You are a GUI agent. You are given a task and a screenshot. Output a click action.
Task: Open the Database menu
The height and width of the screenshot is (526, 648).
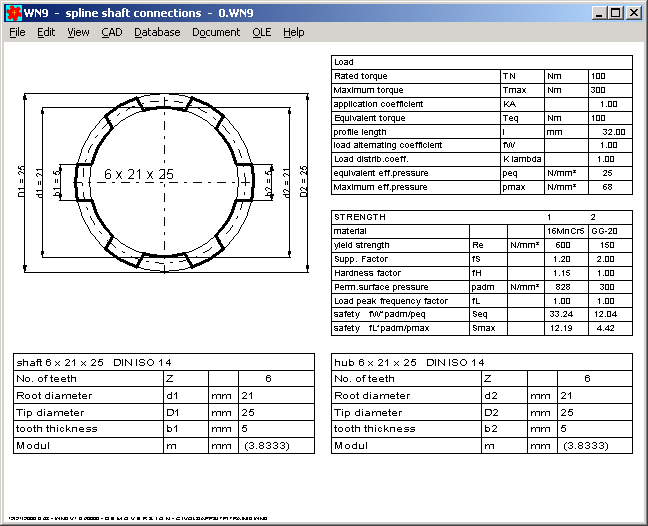tap(157, 32)
